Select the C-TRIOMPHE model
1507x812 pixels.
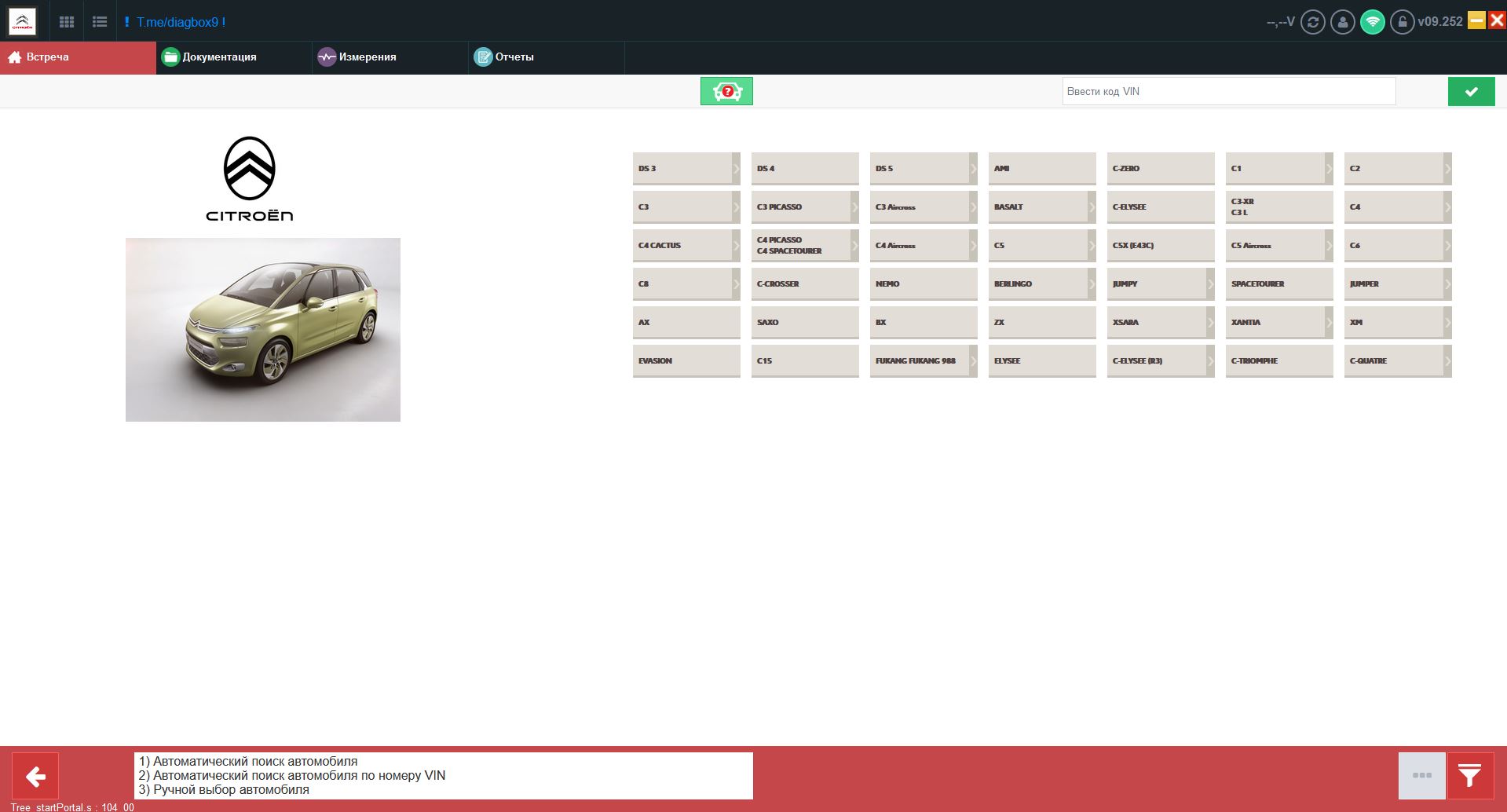click(x=1279, y=360)
